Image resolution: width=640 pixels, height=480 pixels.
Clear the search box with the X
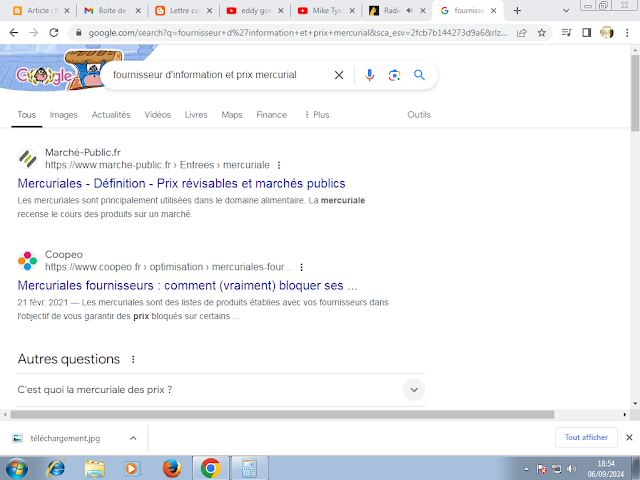tap(339, 75)
